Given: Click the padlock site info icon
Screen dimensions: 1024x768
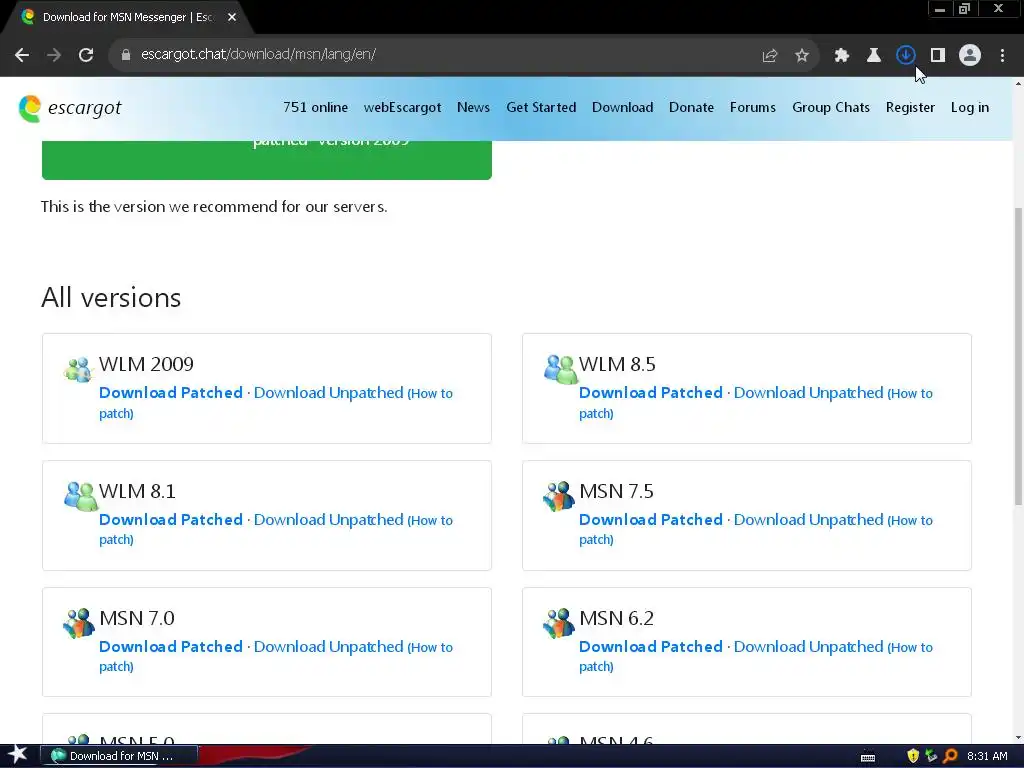Looking at the screenshot, I should tap(125, 55).
